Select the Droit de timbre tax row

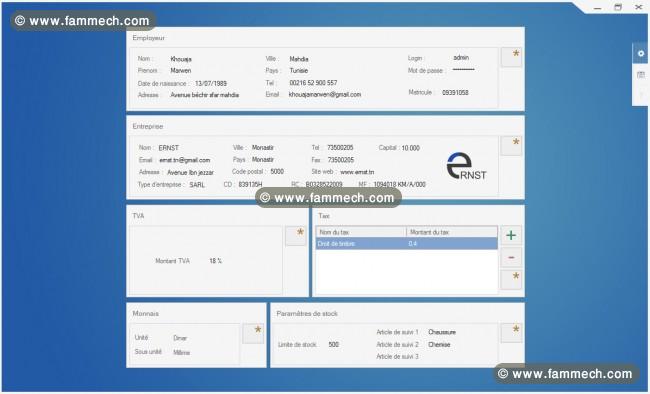tap(407, 243)
